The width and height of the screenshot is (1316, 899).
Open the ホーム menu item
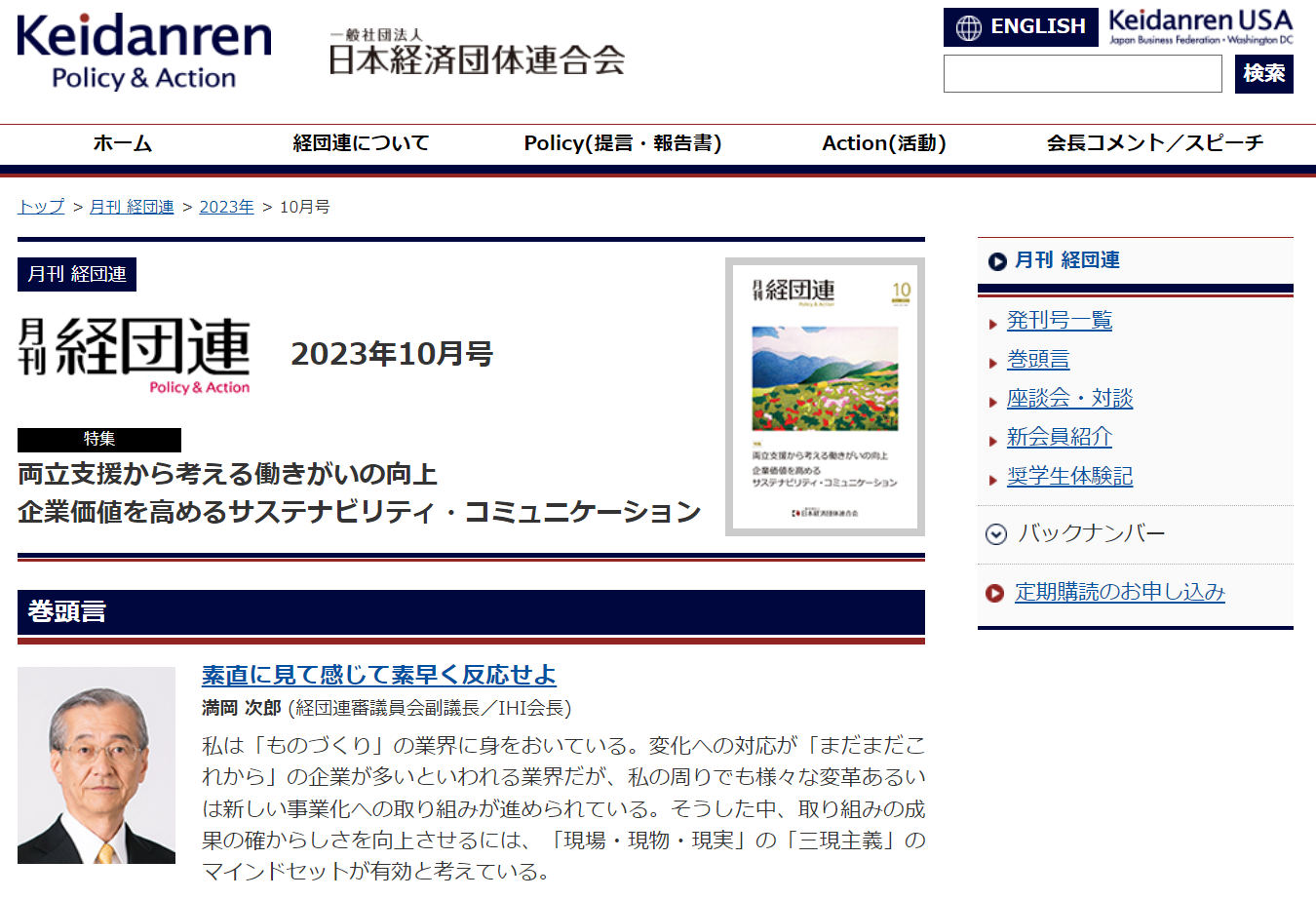click(123, 143)
